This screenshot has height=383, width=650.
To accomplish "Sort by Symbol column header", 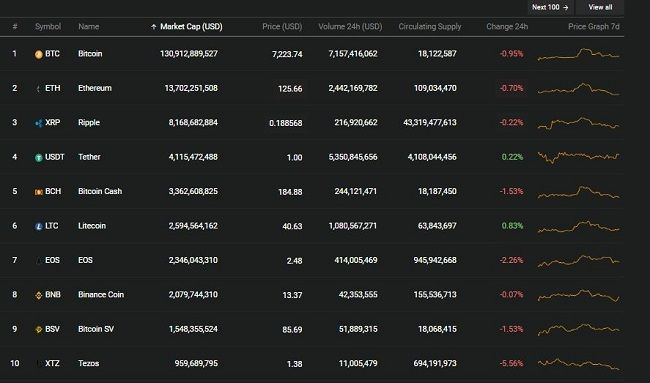I will tap(48, 27).
